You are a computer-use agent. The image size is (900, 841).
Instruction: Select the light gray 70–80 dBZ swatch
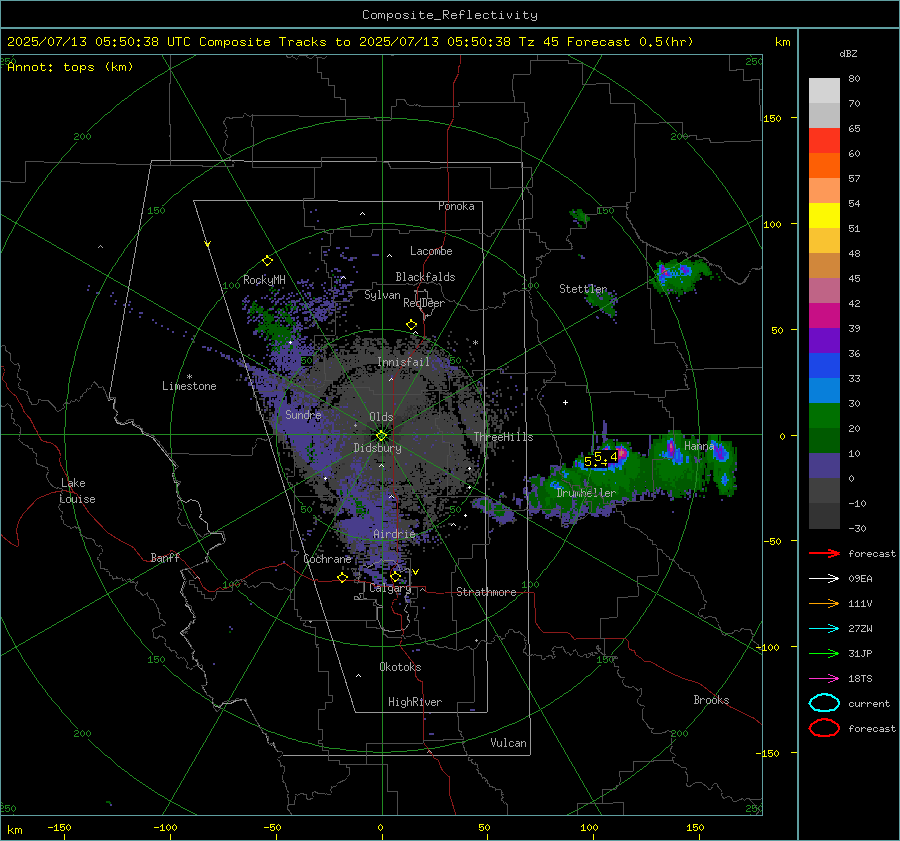824,91
